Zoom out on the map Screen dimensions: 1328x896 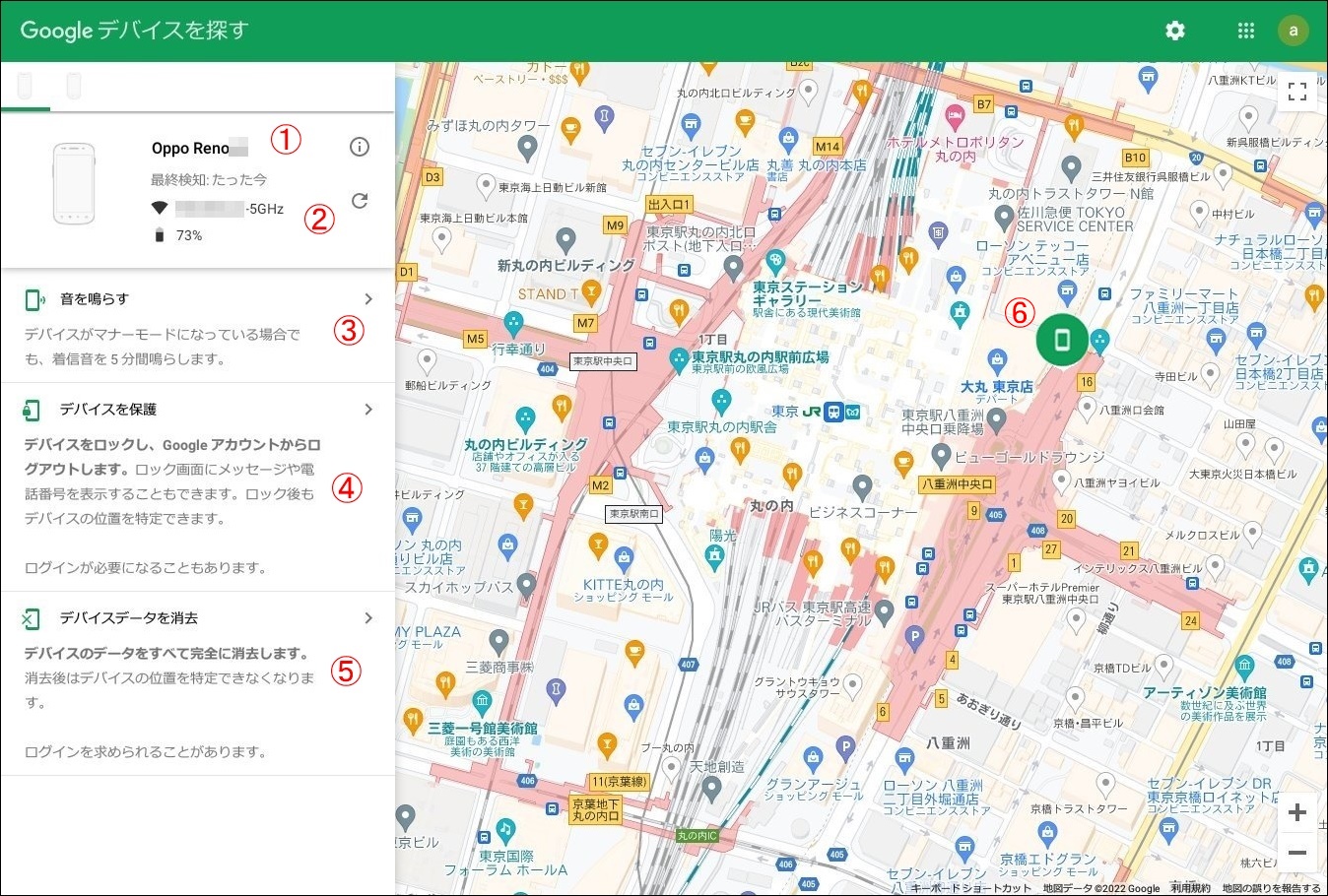tap(1297, 853)
